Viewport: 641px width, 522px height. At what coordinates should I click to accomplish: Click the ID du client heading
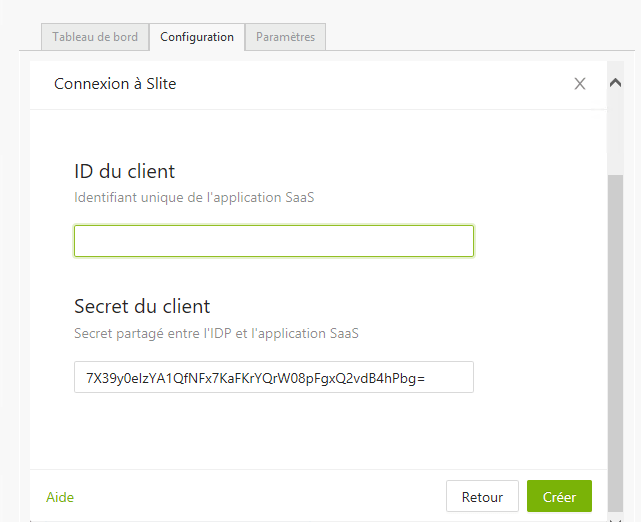pos(125,171)
